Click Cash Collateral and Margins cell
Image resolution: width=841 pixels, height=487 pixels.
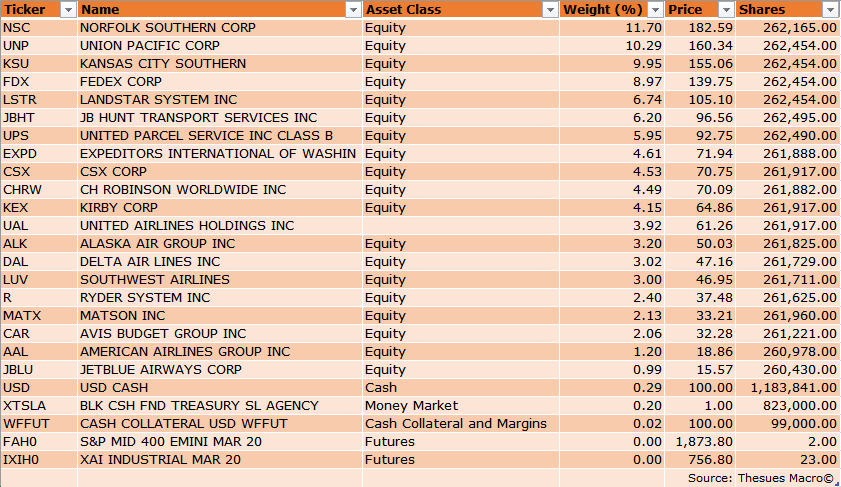point(461,424)
